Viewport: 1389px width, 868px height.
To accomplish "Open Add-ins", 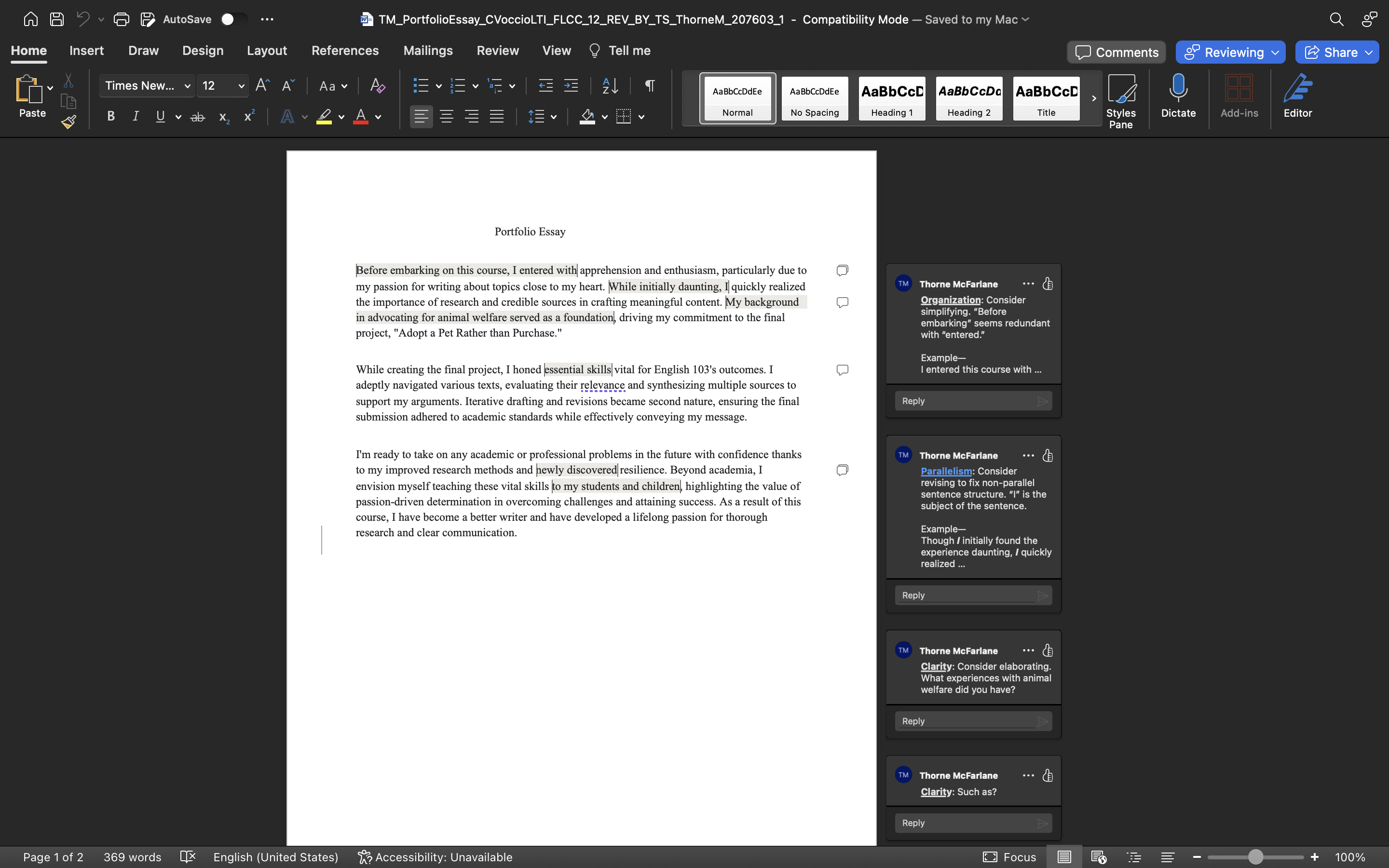I will point(1238,97).
